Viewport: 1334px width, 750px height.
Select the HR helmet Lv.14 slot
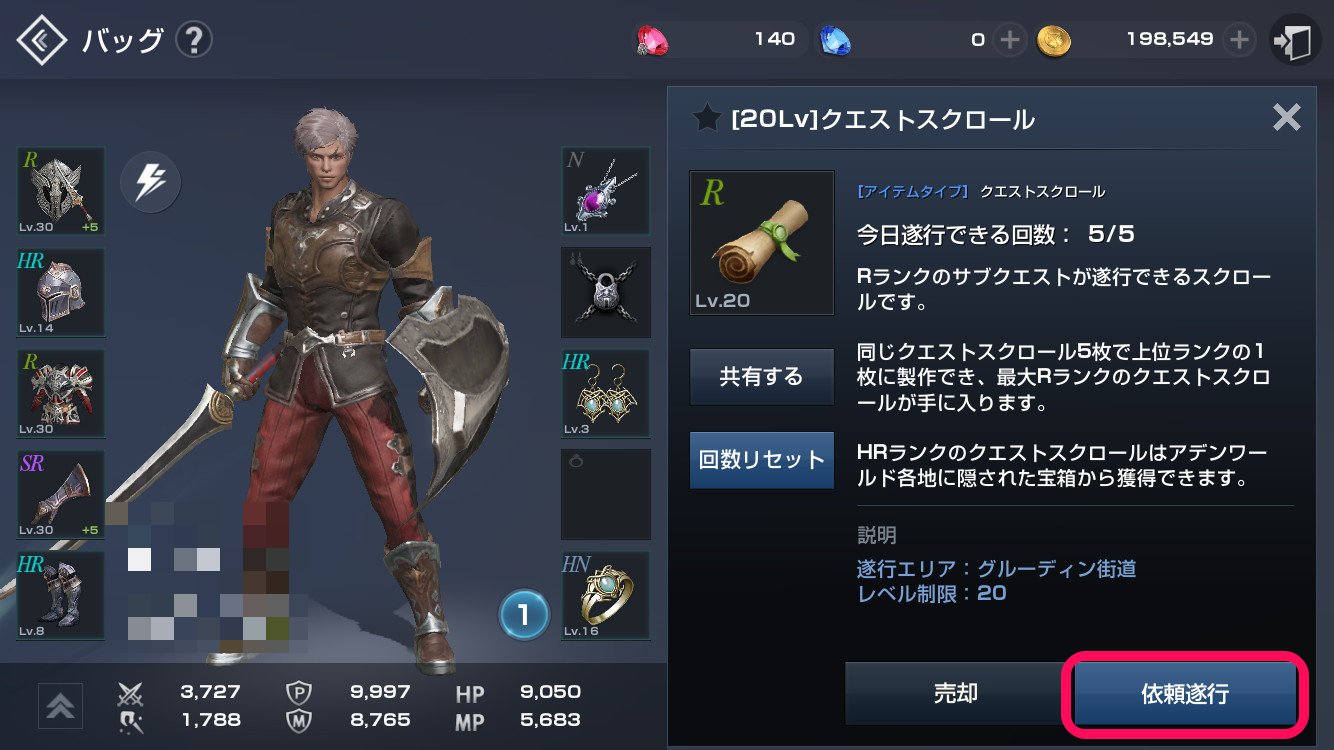pos(60,292)
